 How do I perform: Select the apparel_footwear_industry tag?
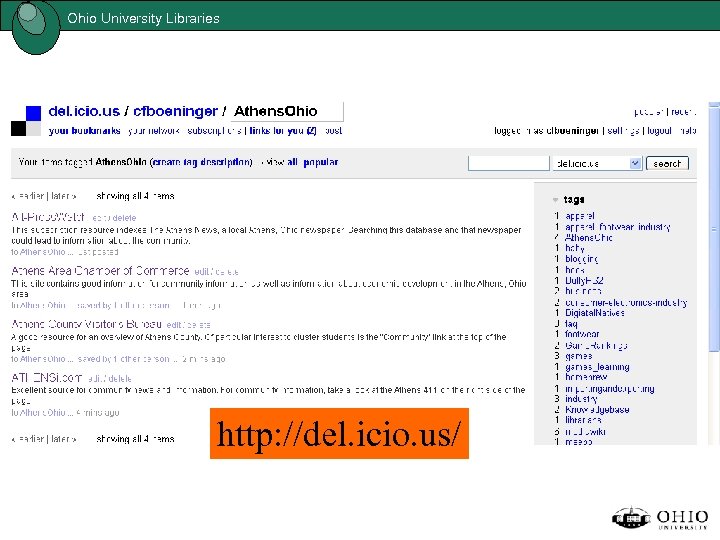[x=618, y=227]
